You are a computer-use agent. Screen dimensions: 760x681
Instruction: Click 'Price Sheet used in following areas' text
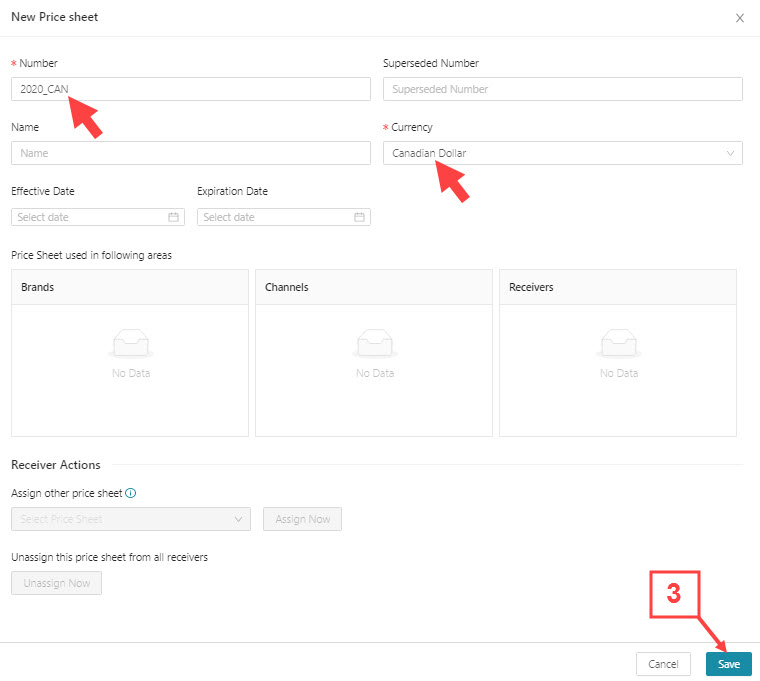coord(92,255)
